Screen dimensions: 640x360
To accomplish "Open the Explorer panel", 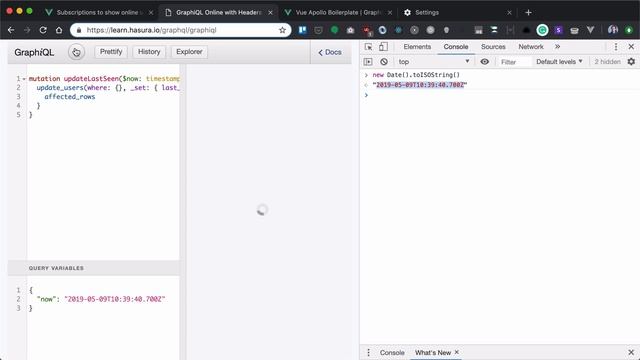I will pyautogui.click(x=189, y=52).
